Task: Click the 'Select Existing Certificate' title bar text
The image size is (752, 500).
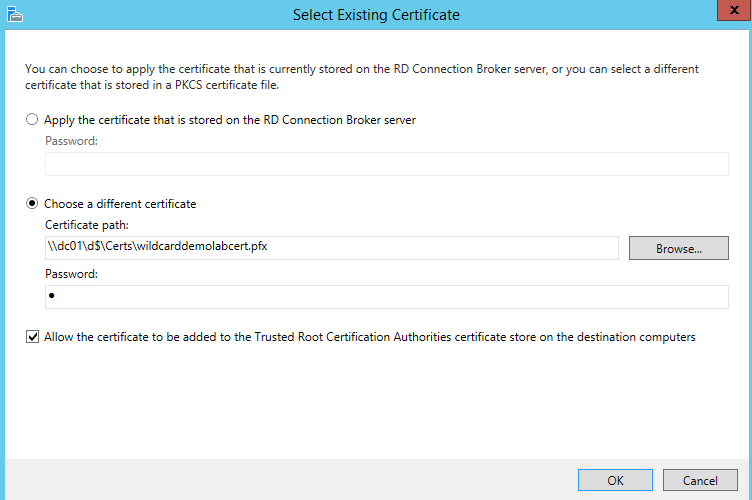Action: click(x=376, y=15)
